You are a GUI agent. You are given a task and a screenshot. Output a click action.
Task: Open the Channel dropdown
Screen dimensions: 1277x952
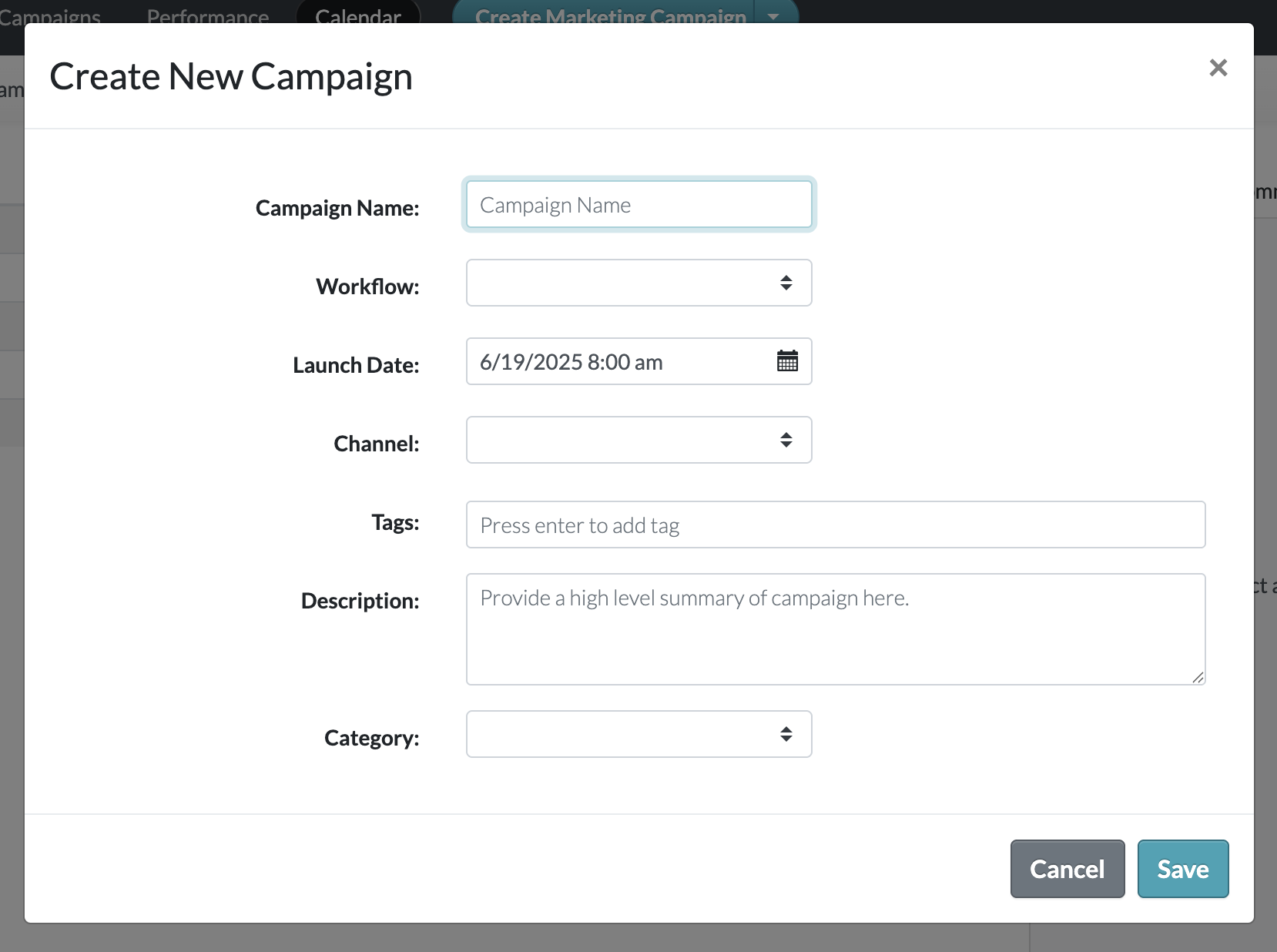(x=638, y=440)
